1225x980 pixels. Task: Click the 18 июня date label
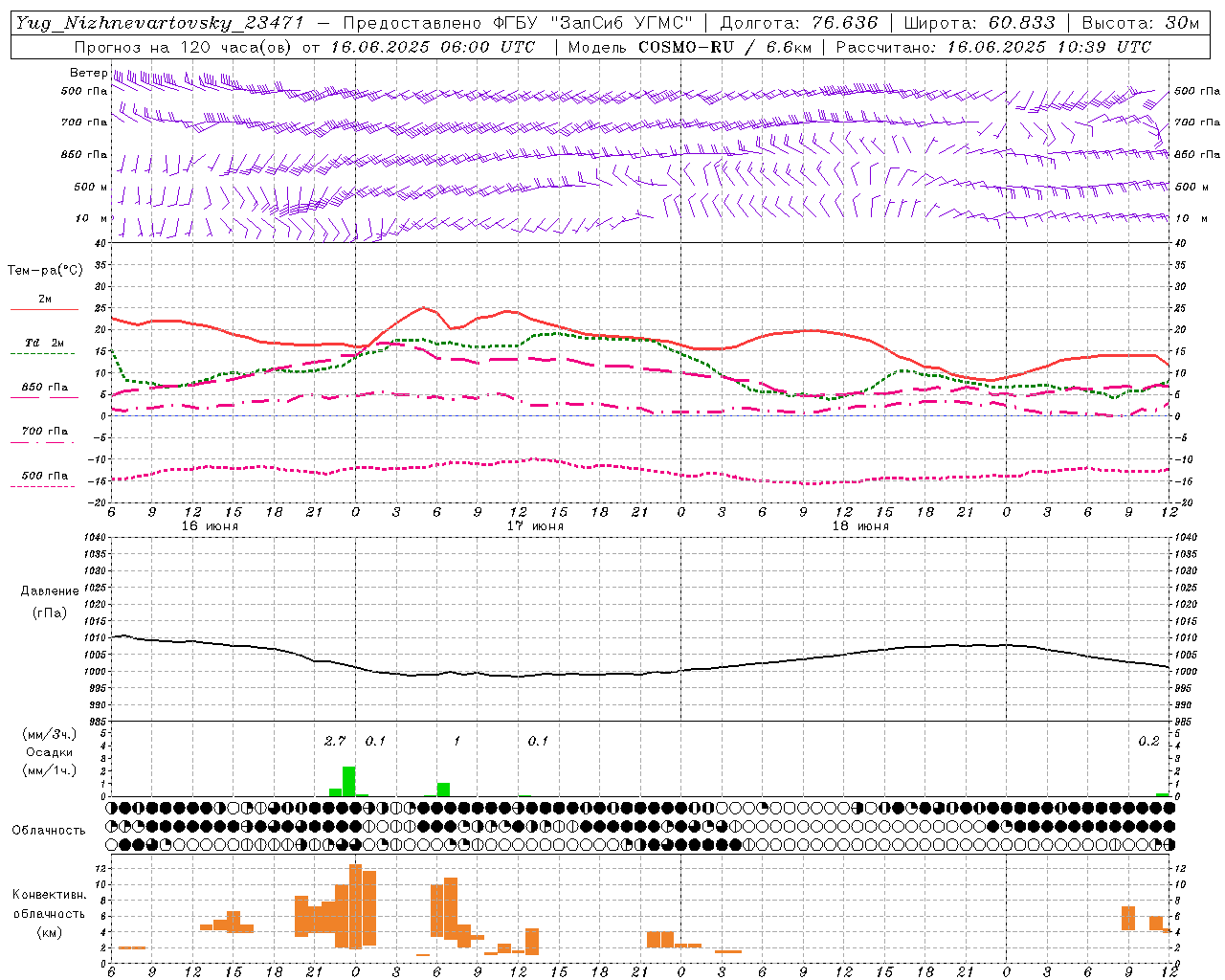pos(860,526)
